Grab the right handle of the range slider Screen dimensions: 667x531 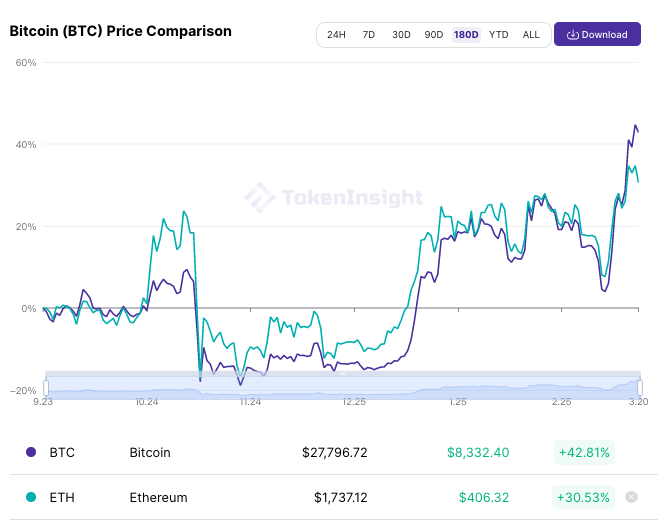[639, 386]
